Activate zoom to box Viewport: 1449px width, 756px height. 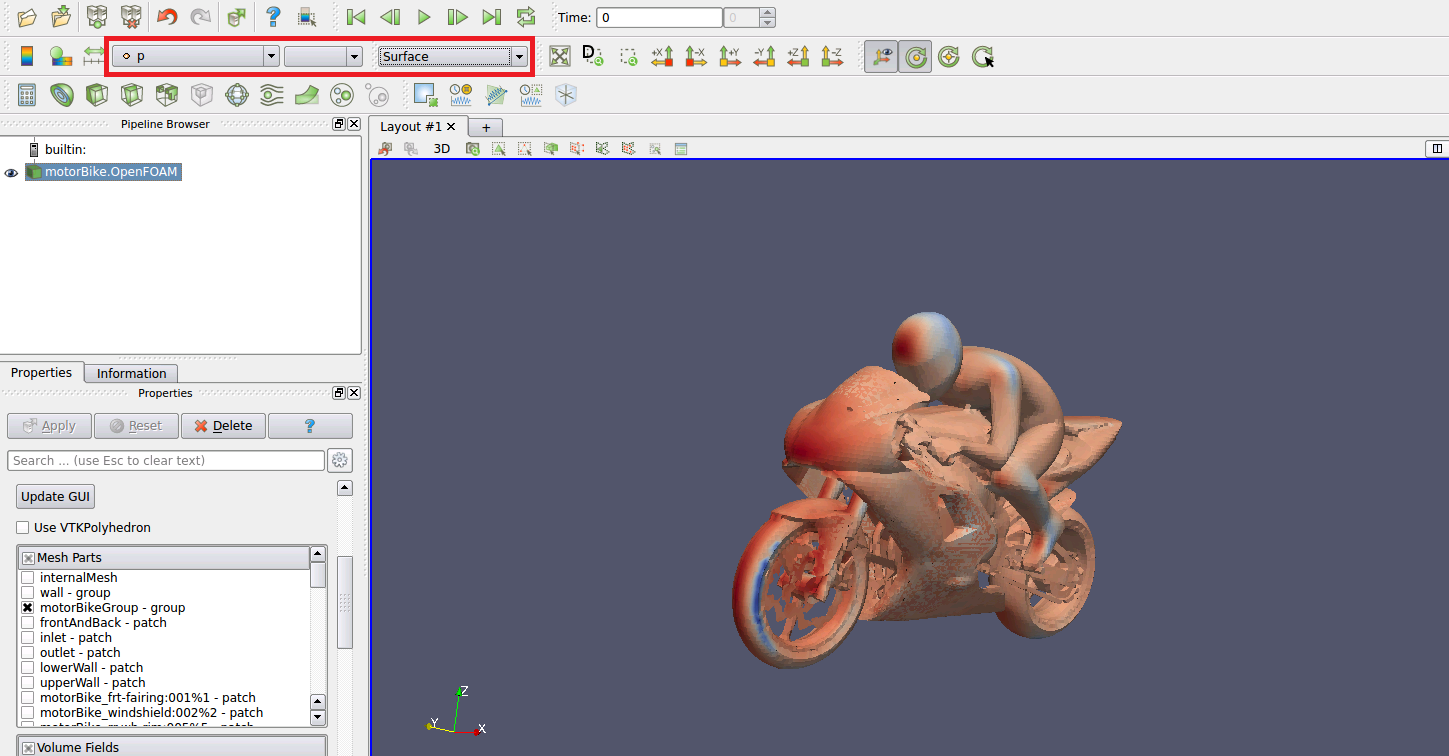tap(628, 57)
